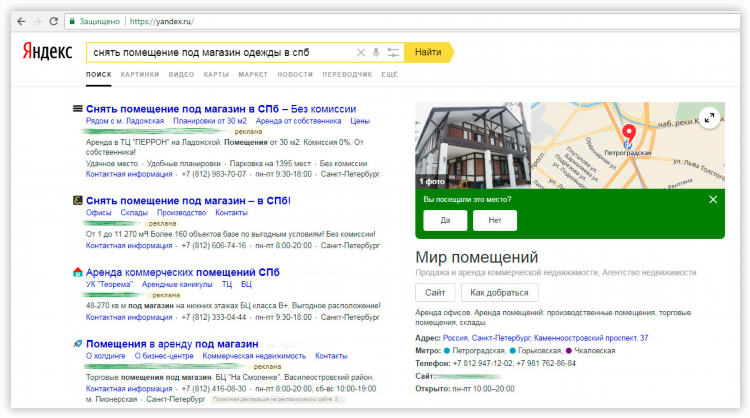This screenshot has width=750, height=418.
Task: Open Контактная информация for +7 (812) 416-08-30
Action: pos(129,389)
